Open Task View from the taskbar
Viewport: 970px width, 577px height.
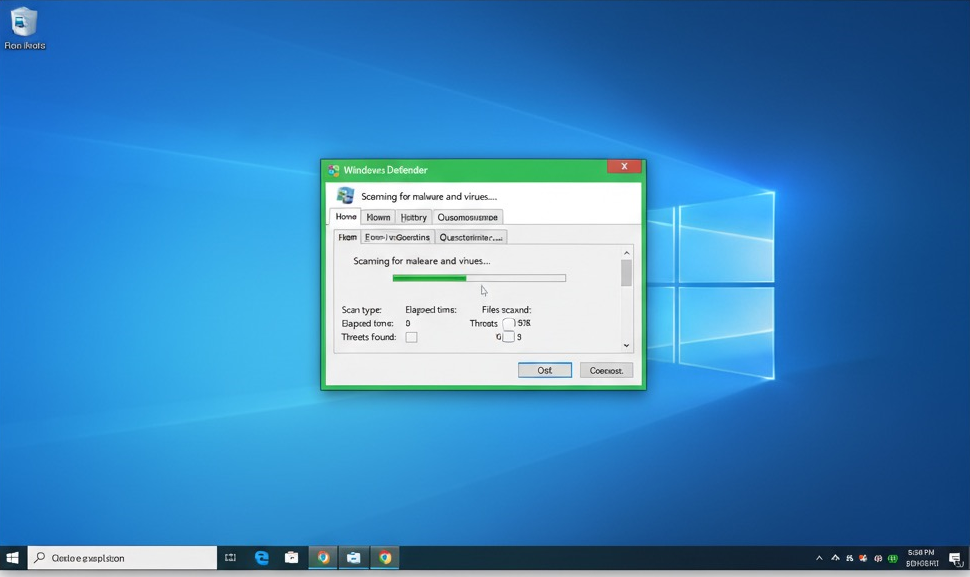click(x=230, y=558)
